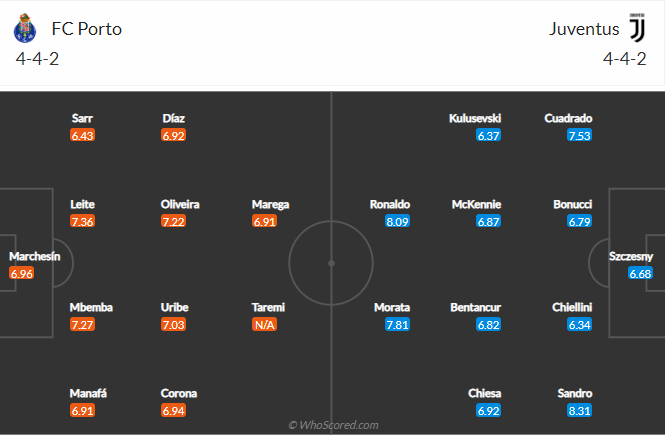Click Leite's 7.36 rating badge
This screenshot has width=665, height=435.
pyautogui.click(x=82, y=221)
